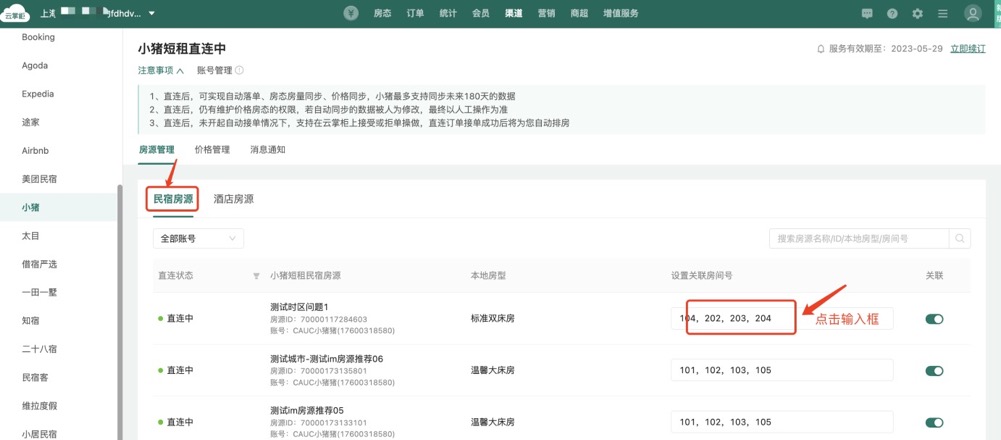This screenshot has width=1001, height=440.
Task: Toggle 关联 switch for 测试时区问题1
Action: click(934, 319)
